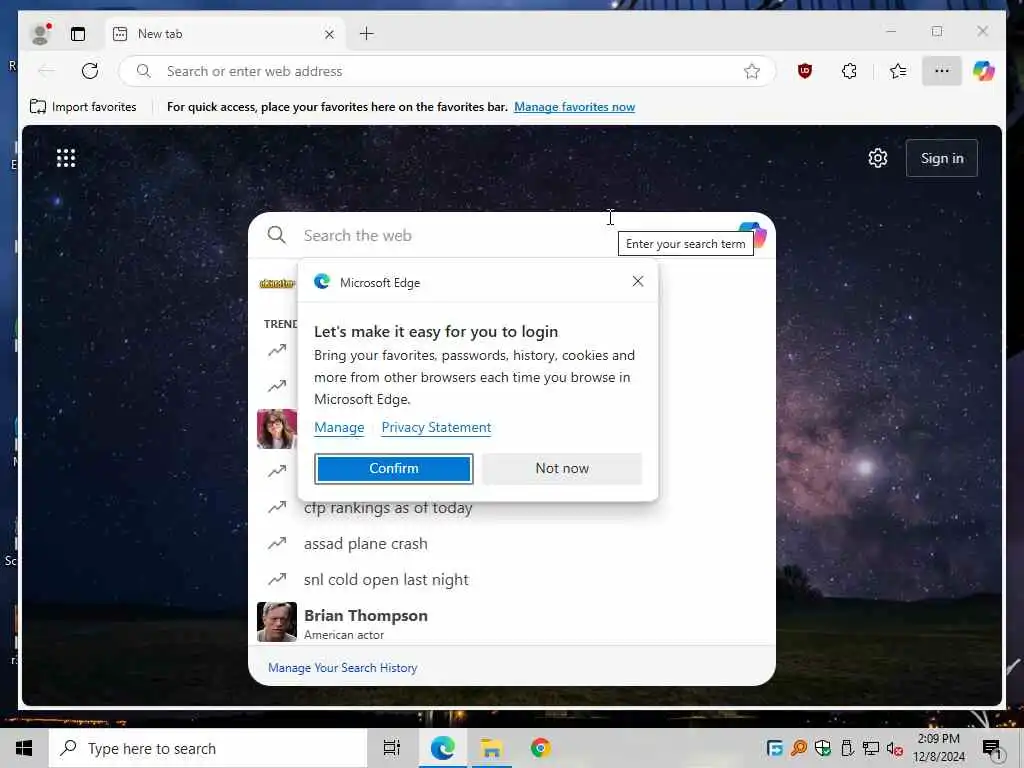Launch Google Chrome from taskbar

540,748
